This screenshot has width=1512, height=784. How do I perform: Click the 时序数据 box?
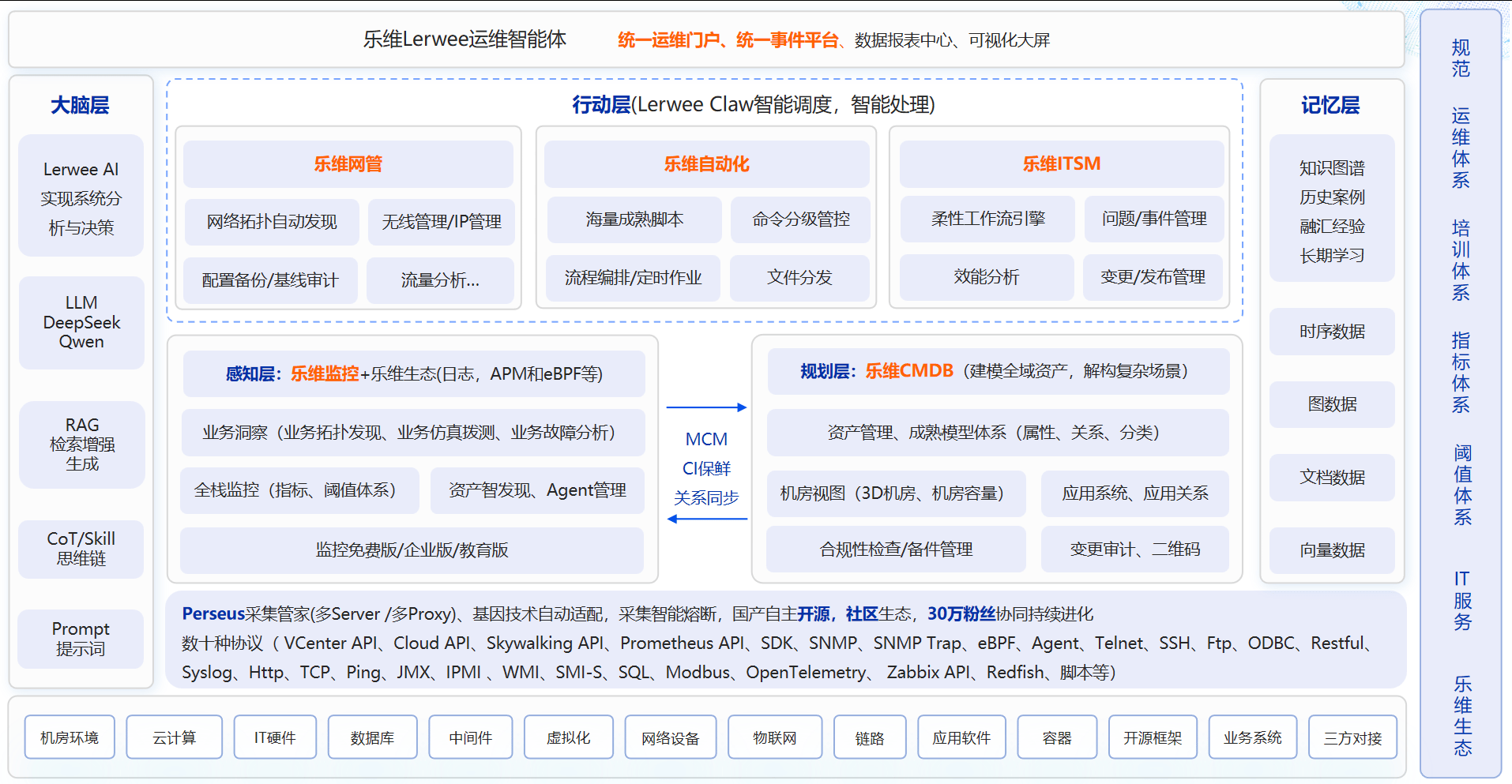coord(1332,332)
